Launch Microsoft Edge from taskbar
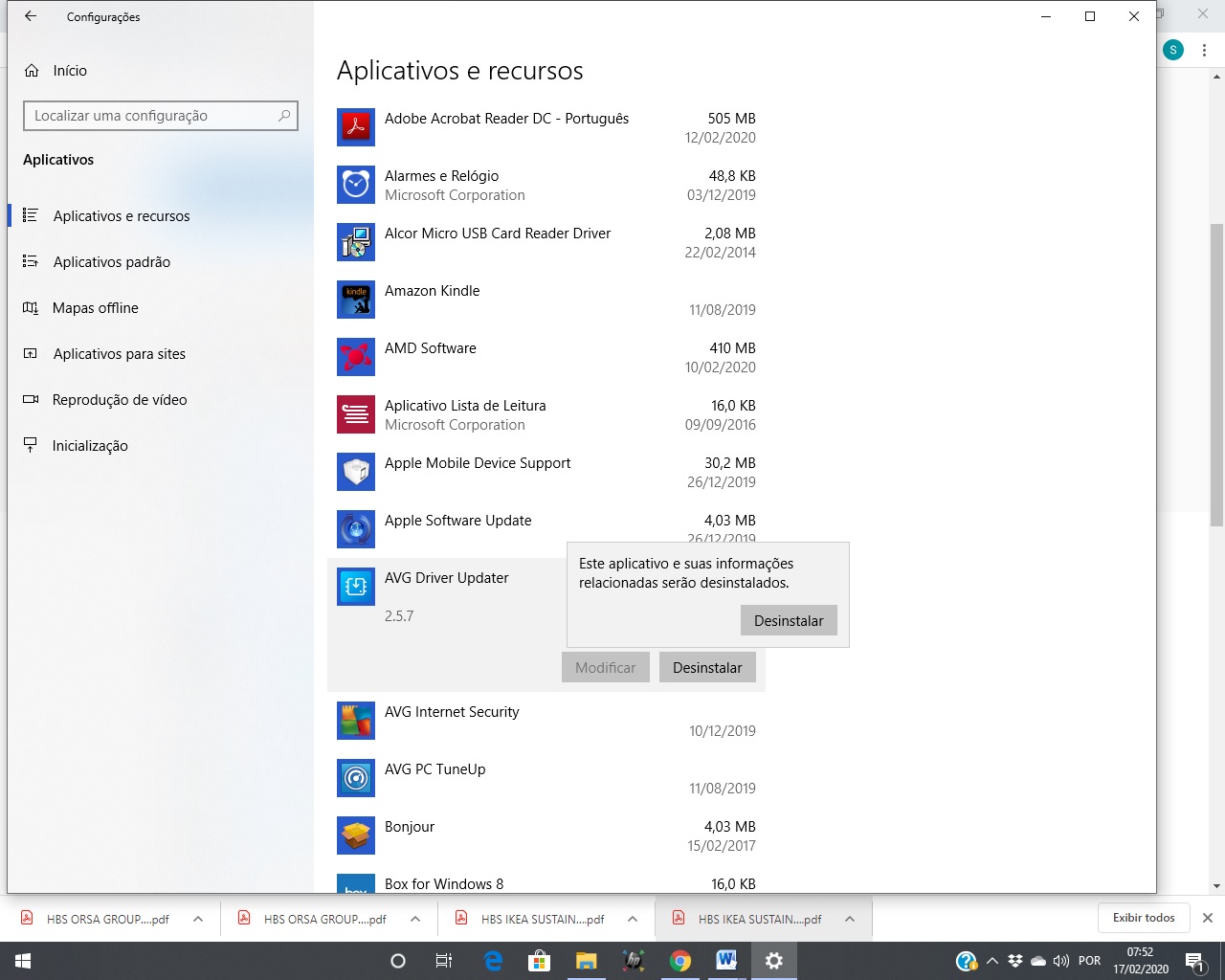The width and height of the screenshot is (1225, 980). [x=493, y=961]
